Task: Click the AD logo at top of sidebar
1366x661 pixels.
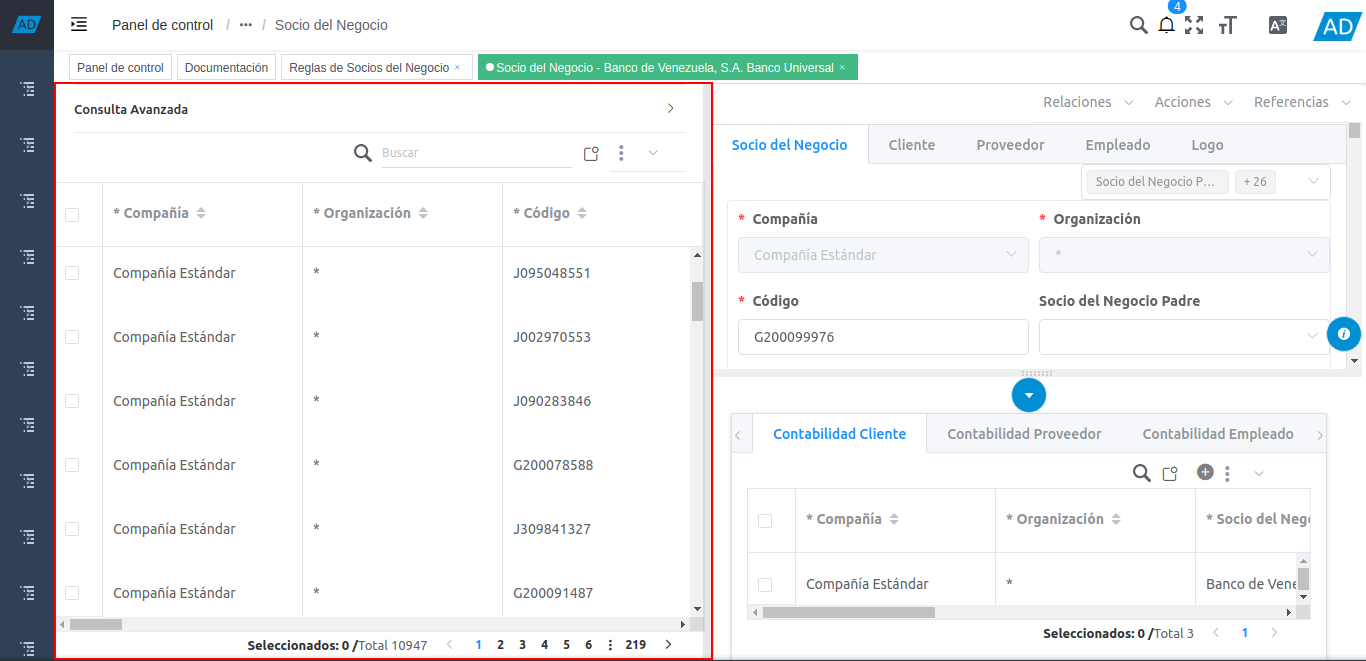Action: pyautogui.click(x=27, y=24)
